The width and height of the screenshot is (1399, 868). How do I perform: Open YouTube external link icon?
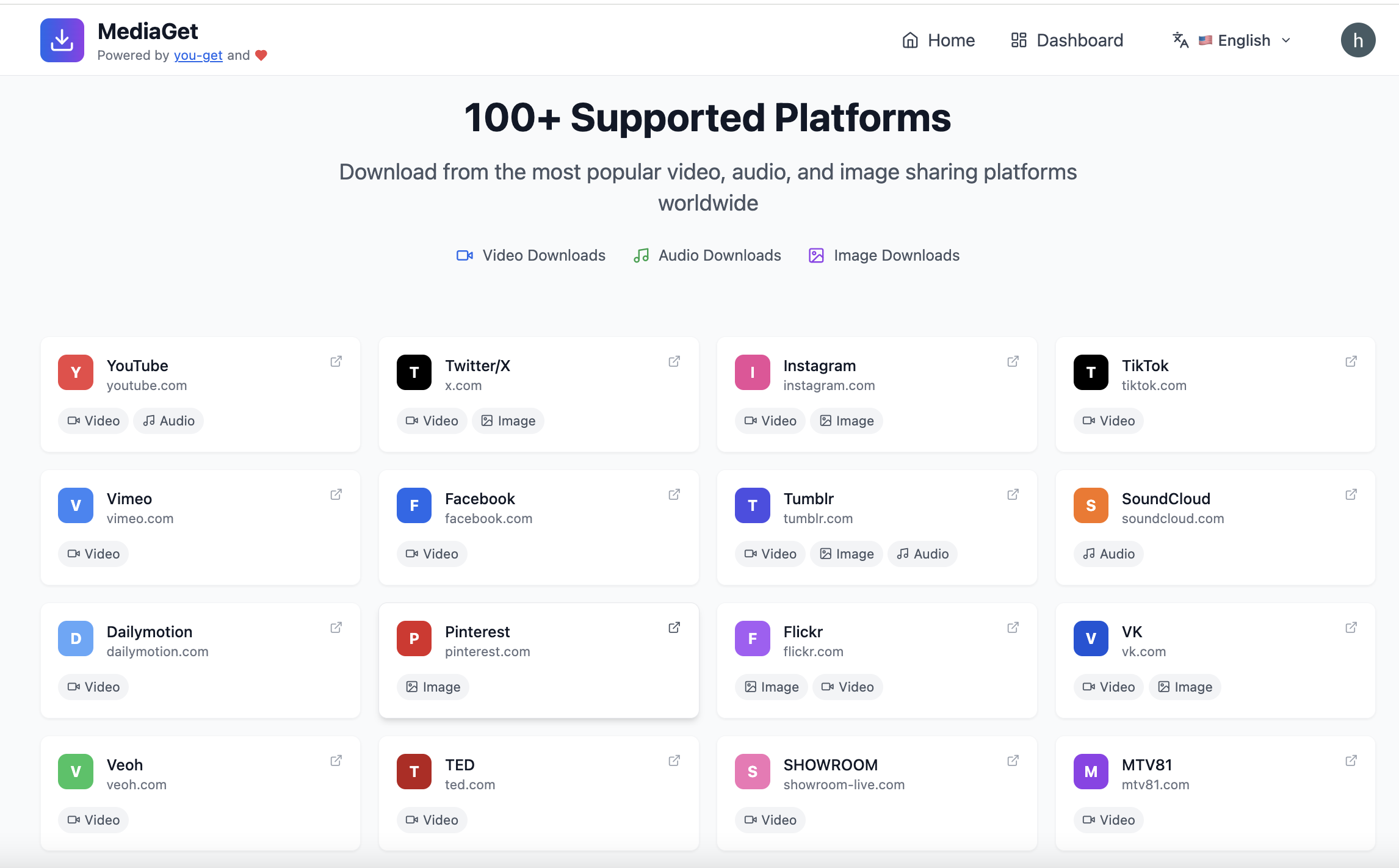coord(336,361)
